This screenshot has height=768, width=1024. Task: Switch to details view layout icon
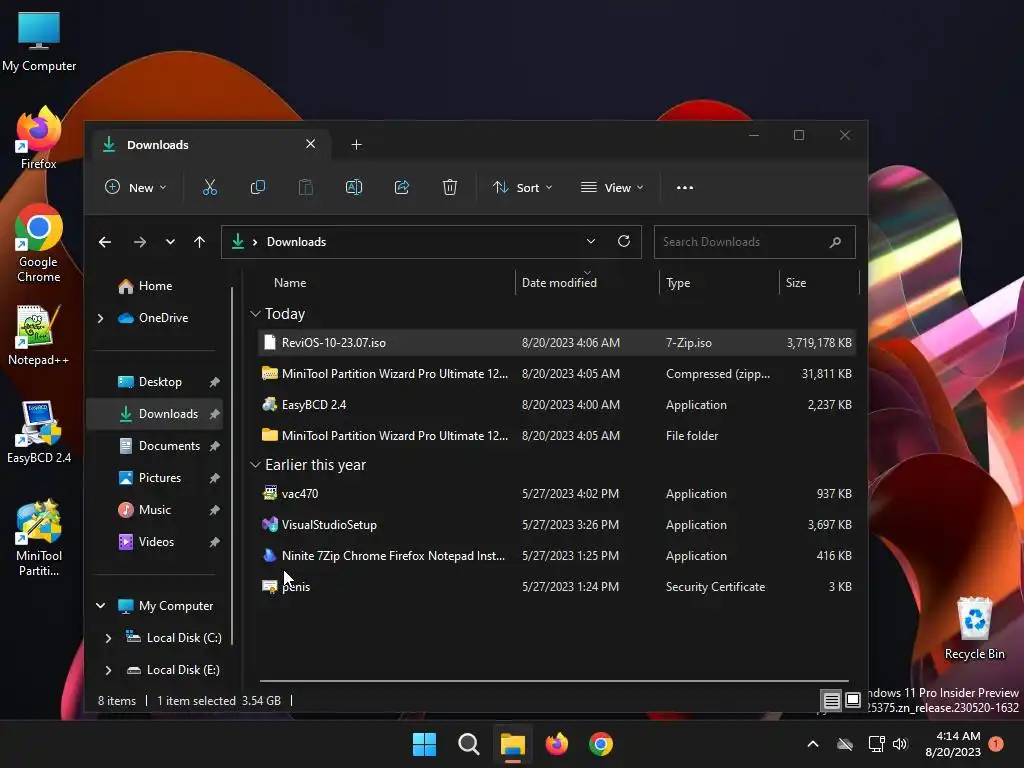coord(831,701)
